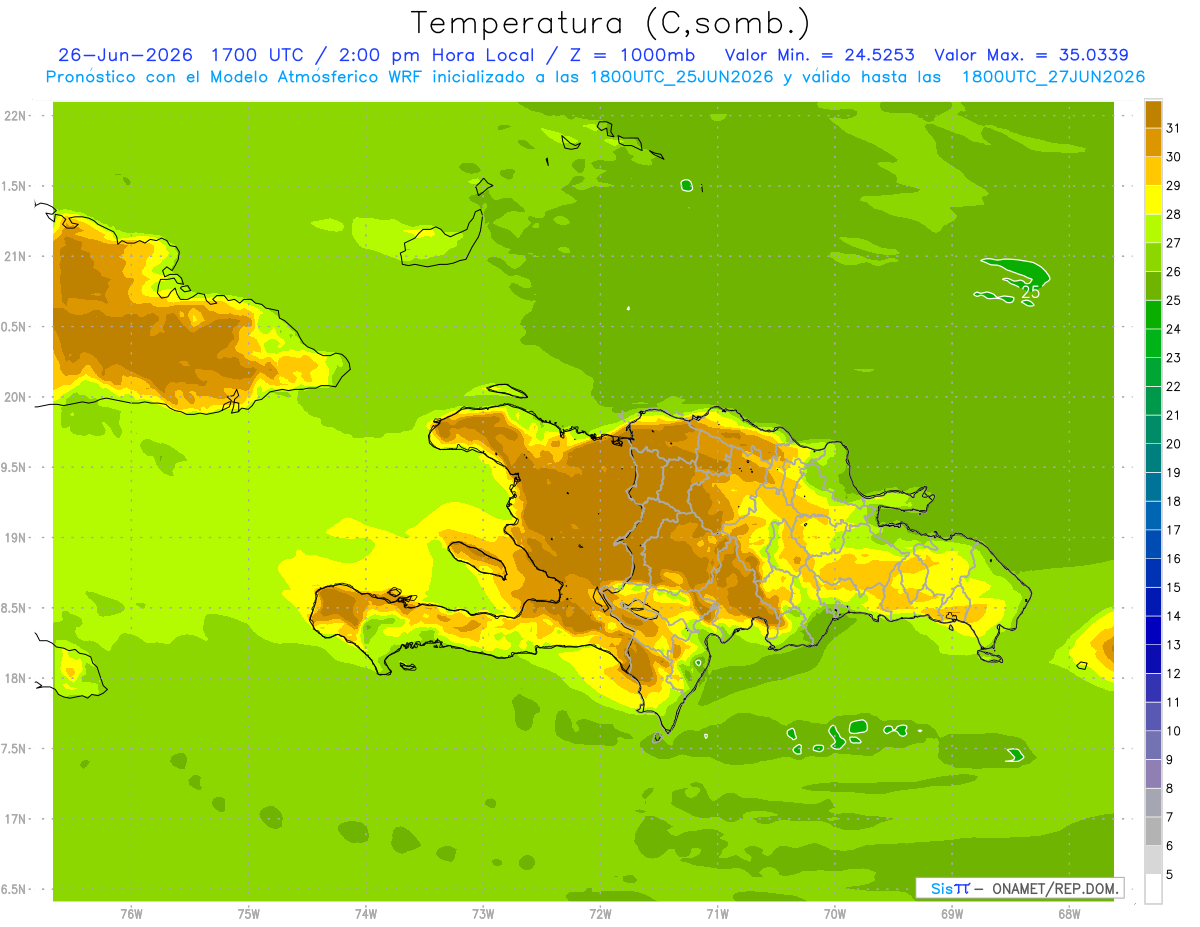
Task: Click the 74W longitude axis label
Action: point(366,914)
